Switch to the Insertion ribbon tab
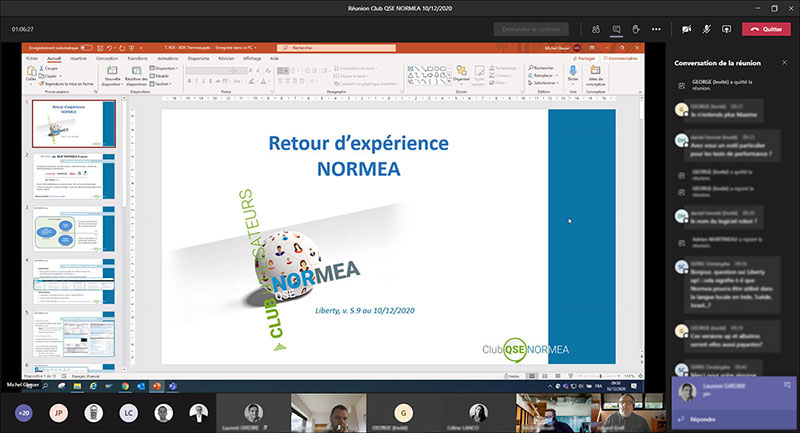The image size is (800, 433). pos(78,59)
